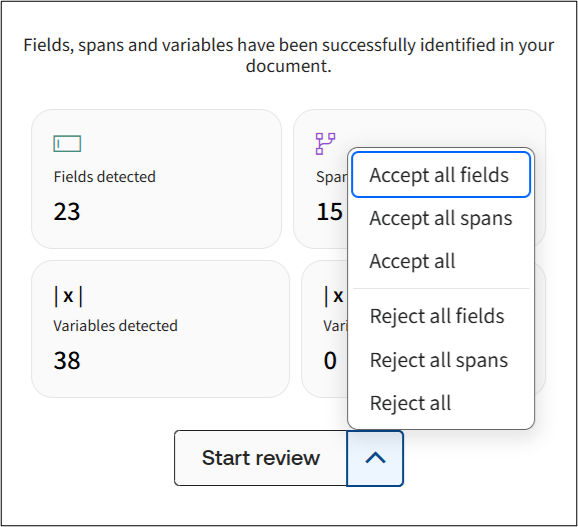Select the plain Accept all option
The height and width of the screenshot is (527, 578).
coord(441,261)
